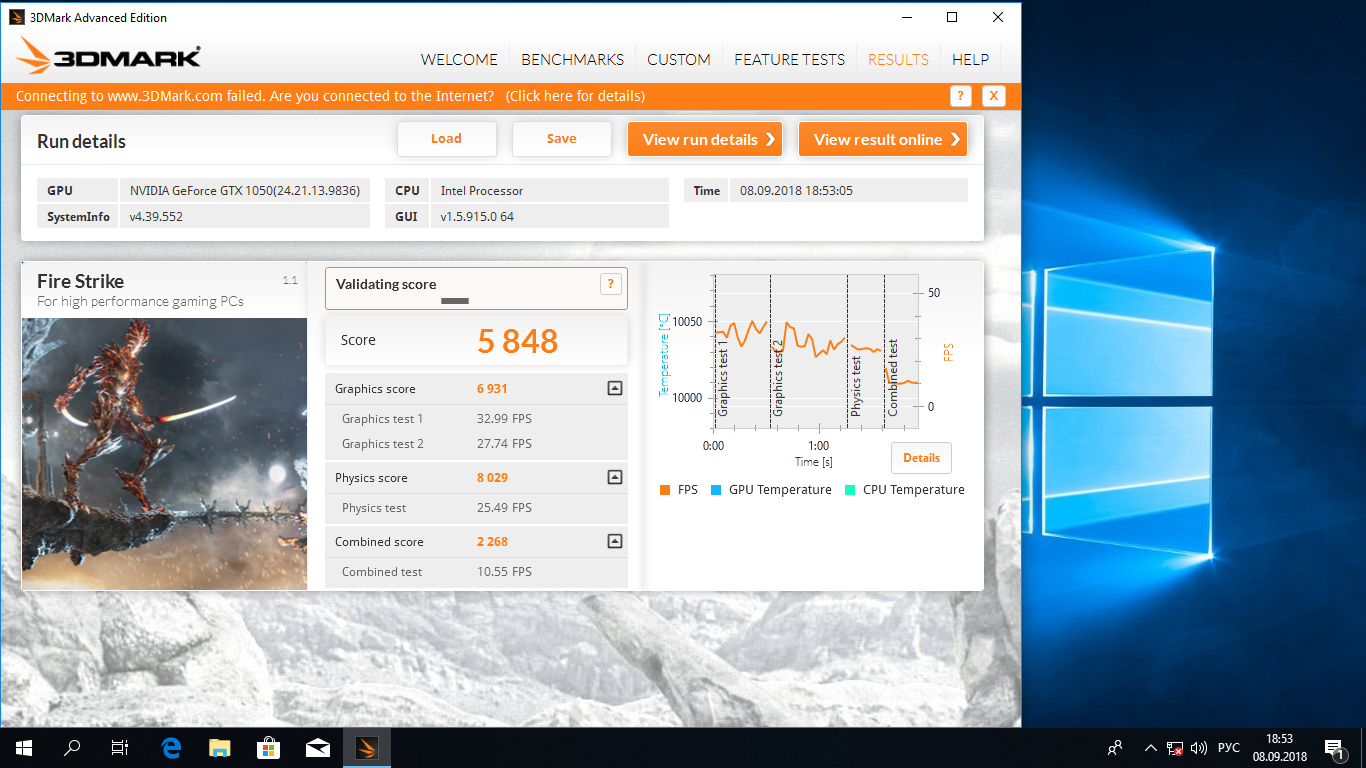Open the FEATURE TESTS tab

[789, 59]
